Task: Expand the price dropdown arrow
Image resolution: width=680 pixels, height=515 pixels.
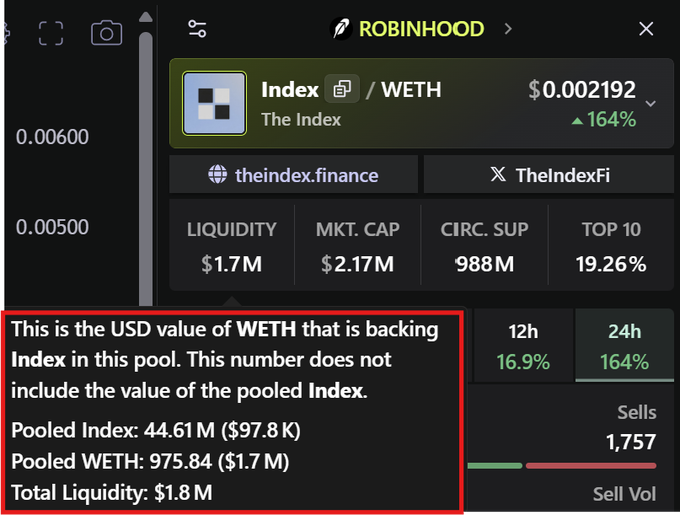Action: pyautogui.click(x=650, y=104)
